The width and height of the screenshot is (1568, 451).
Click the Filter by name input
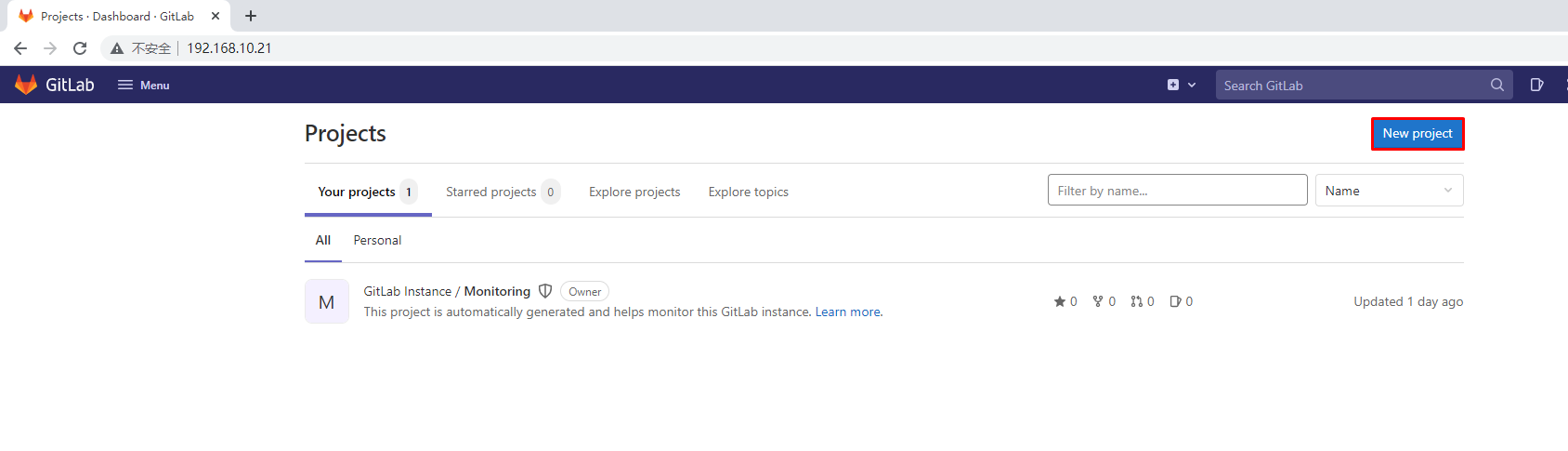[x=1177, y=191]
